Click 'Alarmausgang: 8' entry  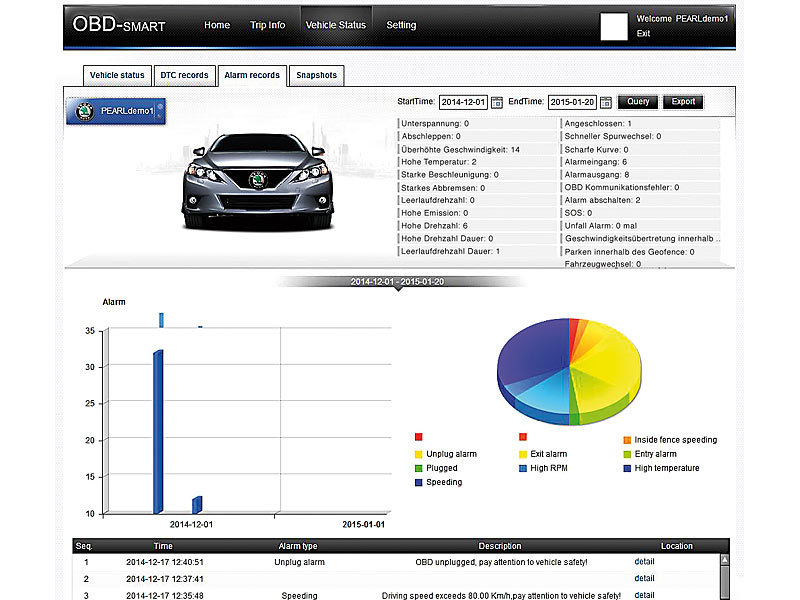[596, 174]
